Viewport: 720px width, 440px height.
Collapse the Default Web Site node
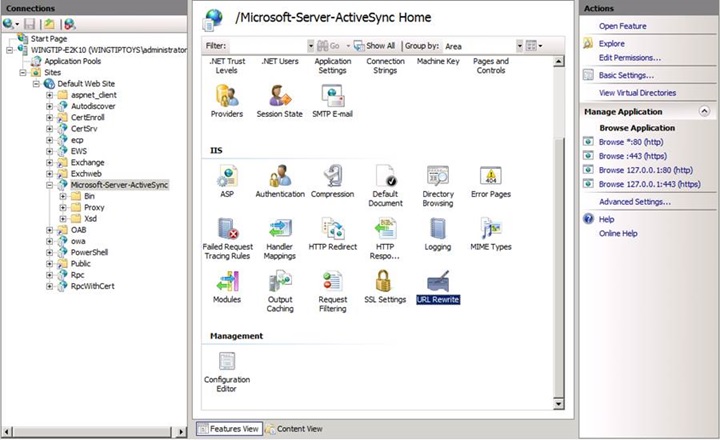click(x=36, y=84)
